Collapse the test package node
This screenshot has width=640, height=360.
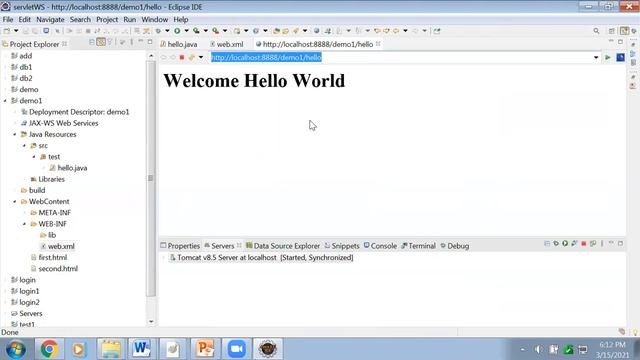coord(34,157)
